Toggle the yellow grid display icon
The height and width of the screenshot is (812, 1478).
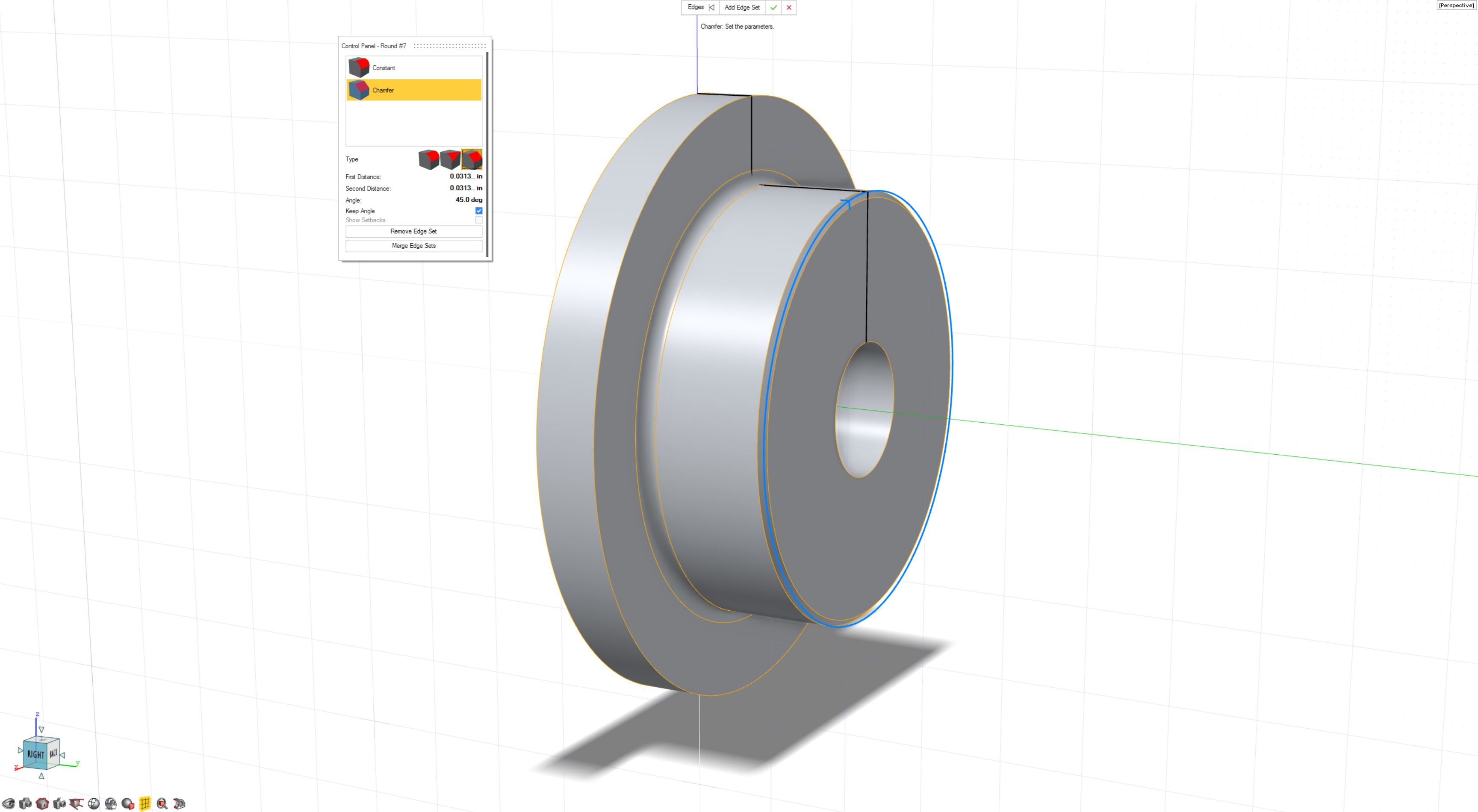point(145,803)
